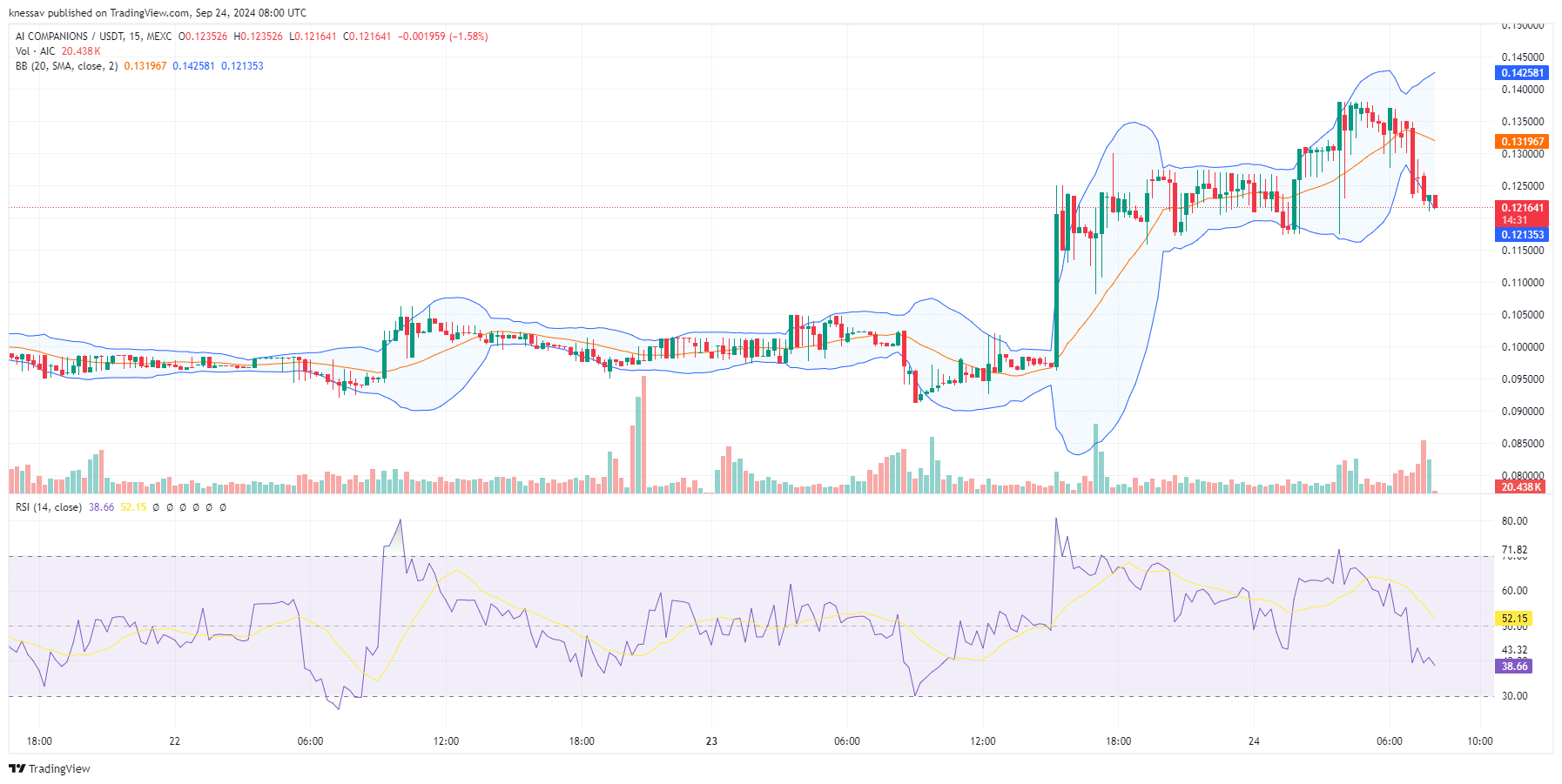This screenshot has width=1562, height=784.
Task: Click the orange 0.131967 price axis tag
Action: pyautogui.click(x=1522, y=142)
